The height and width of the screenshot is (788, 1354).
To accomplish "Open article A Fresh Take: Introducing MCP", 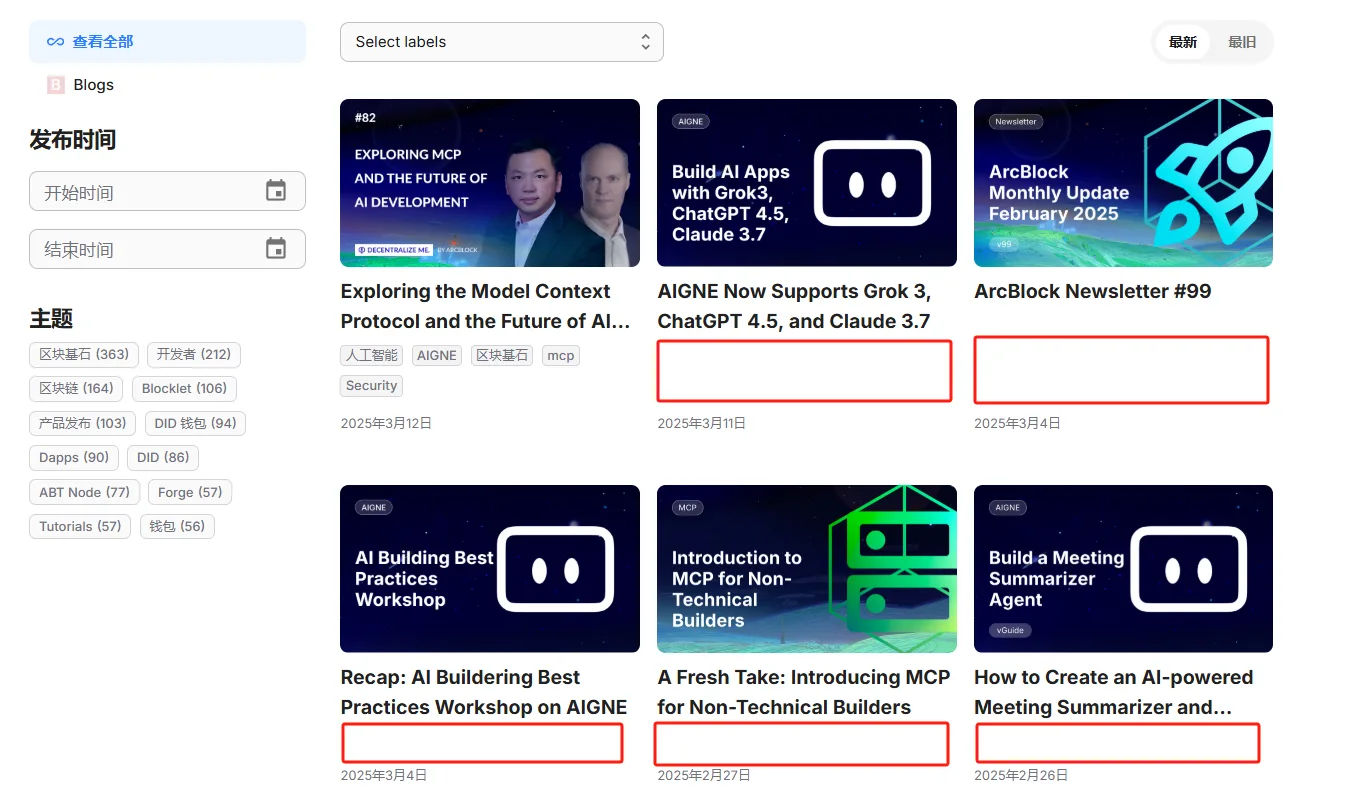I will click(x=804, y=692).
